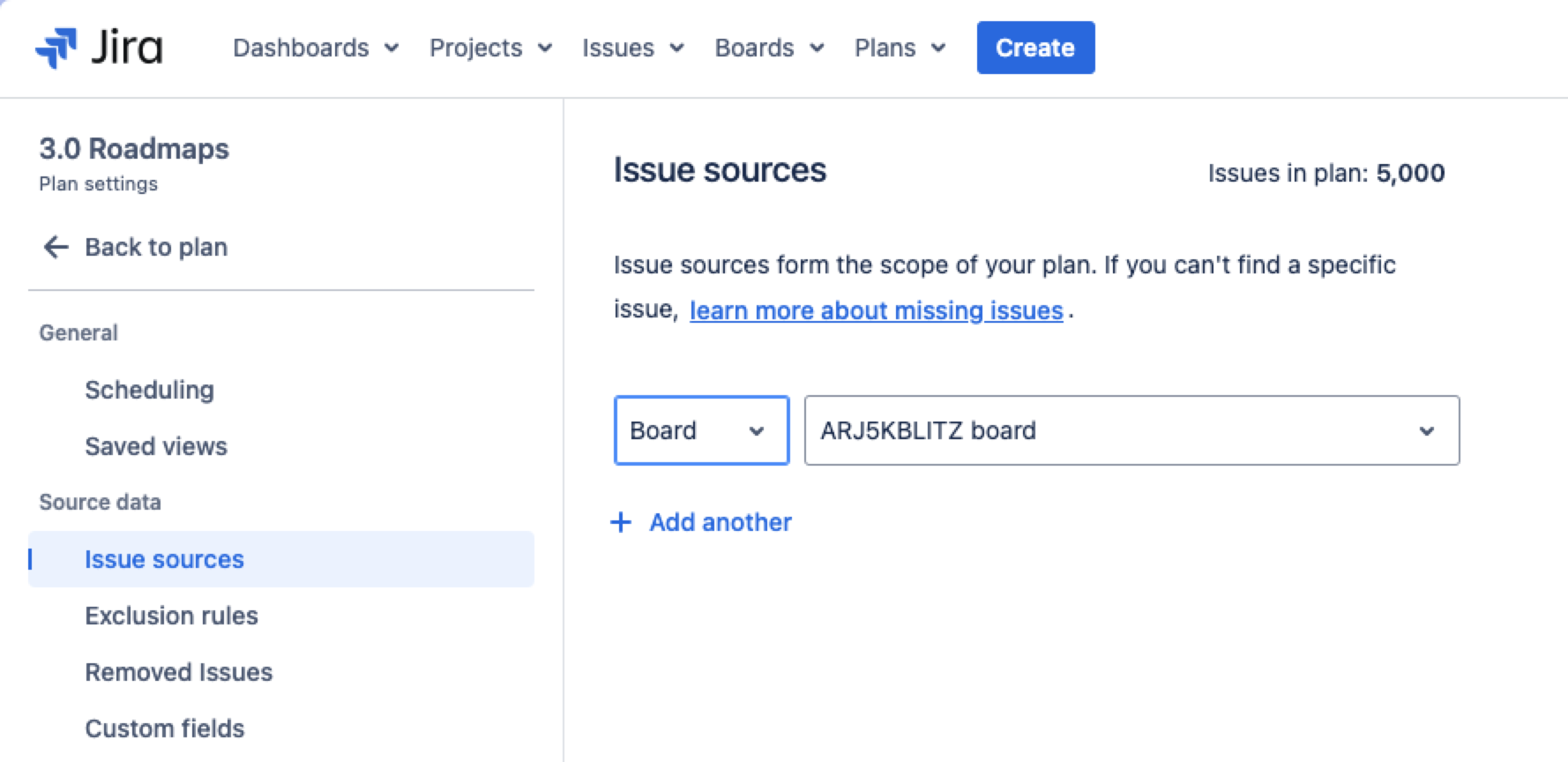1568x762 pixels.
Task: Click the 3.0 Roadmaps plan title
Action: point(134,148)
